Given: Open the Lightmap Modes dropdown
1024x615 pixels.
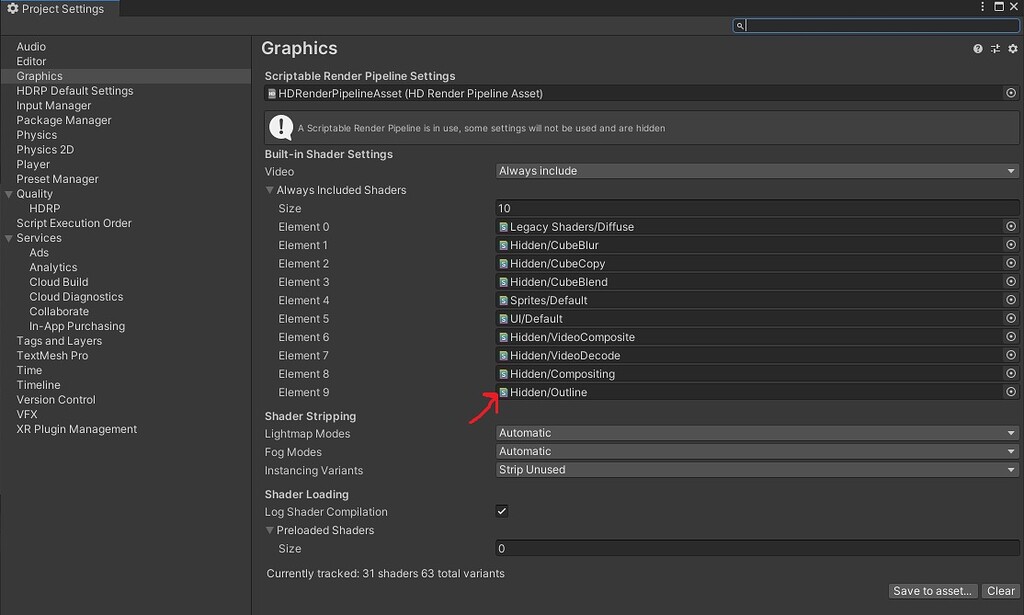Looking at the screenshot, I should 757,433.
